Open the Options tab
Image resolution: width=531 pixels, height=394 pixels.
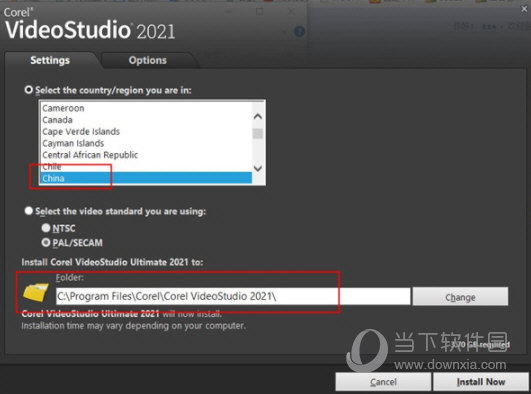pos(148,60)
